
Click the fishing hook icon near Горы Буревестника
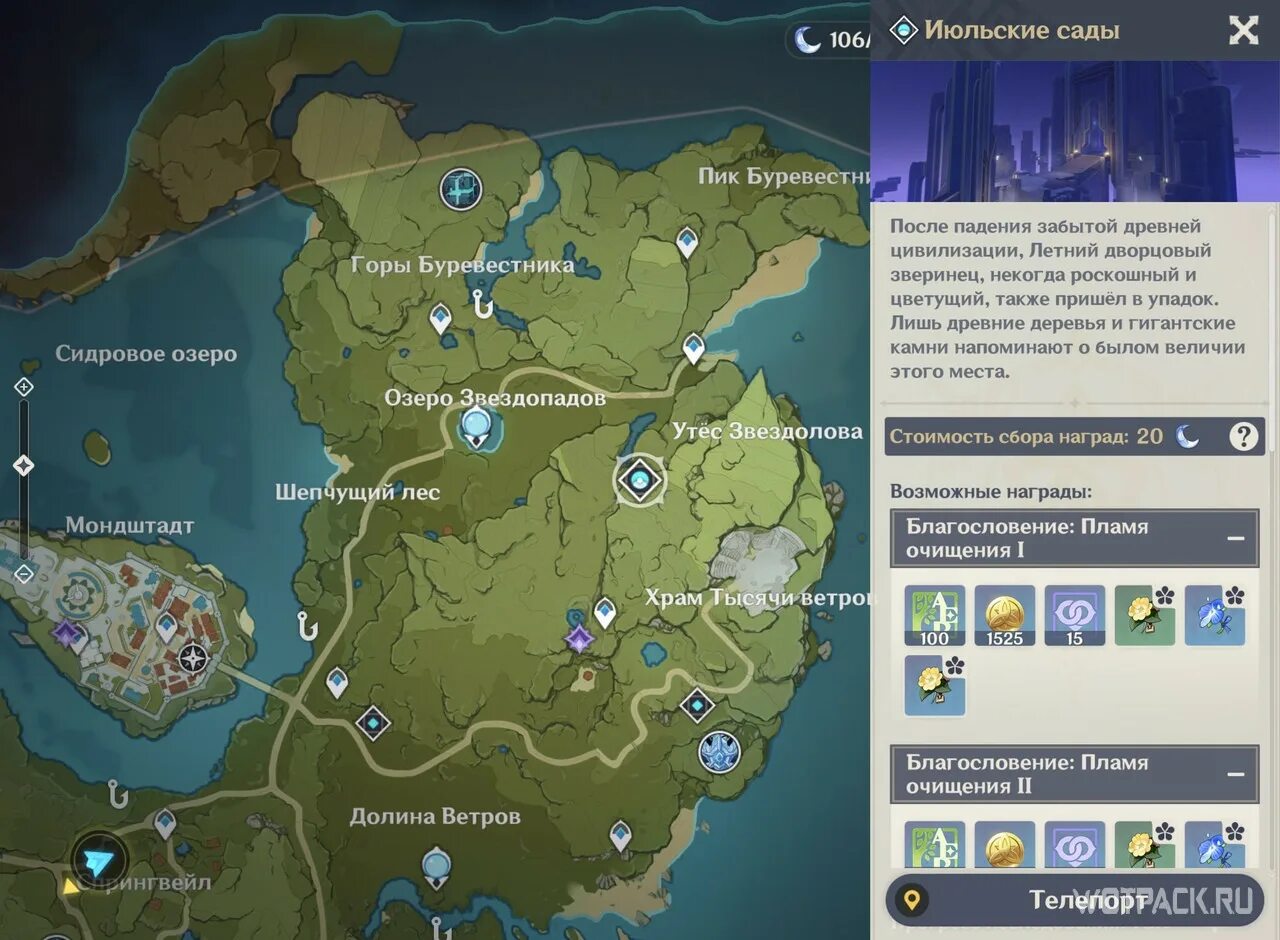483,303
